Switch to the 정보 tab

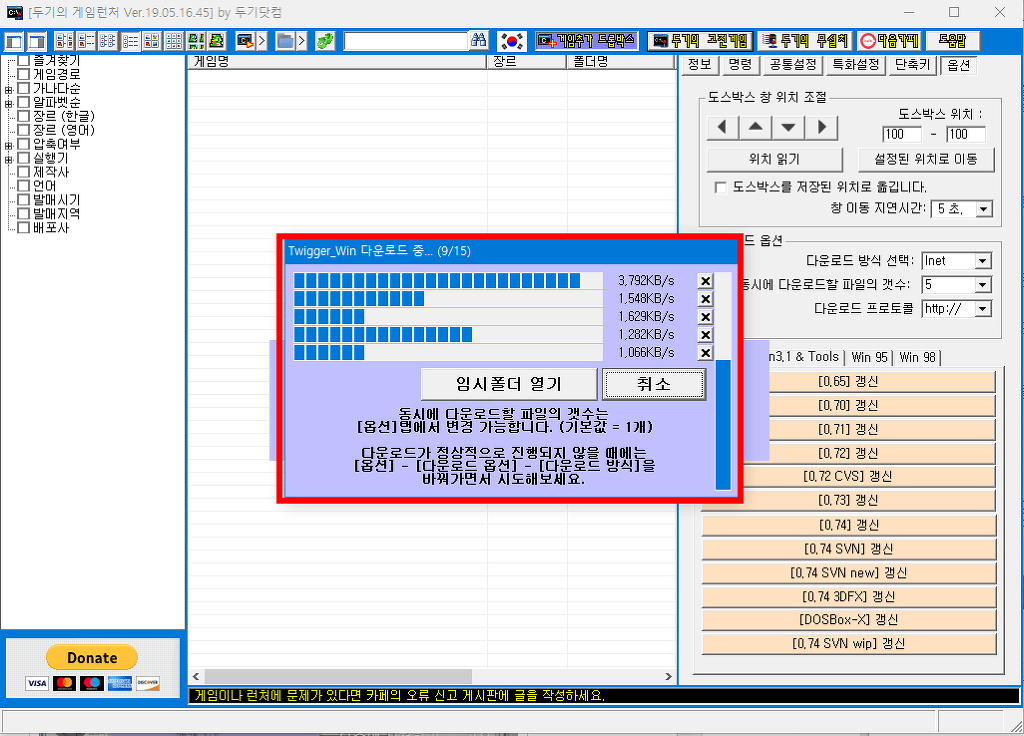(x=699, y=64)
